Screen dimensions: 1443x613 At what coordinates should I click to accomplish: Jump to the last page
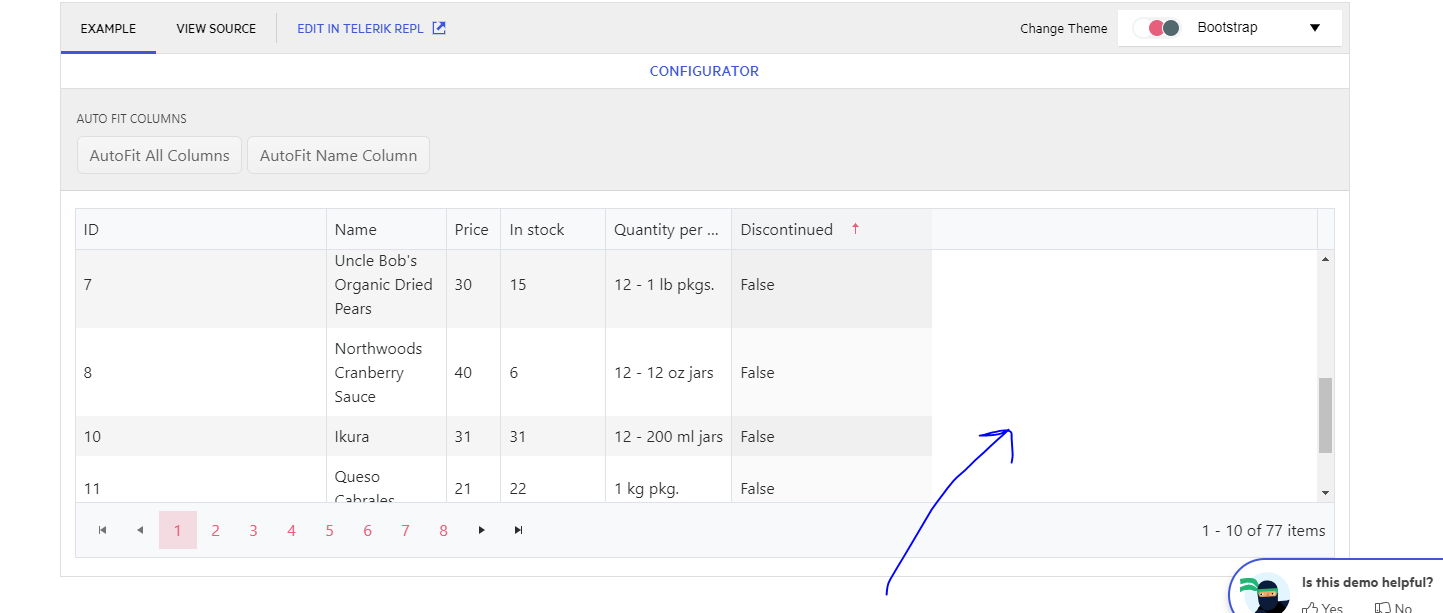point(518,530)
